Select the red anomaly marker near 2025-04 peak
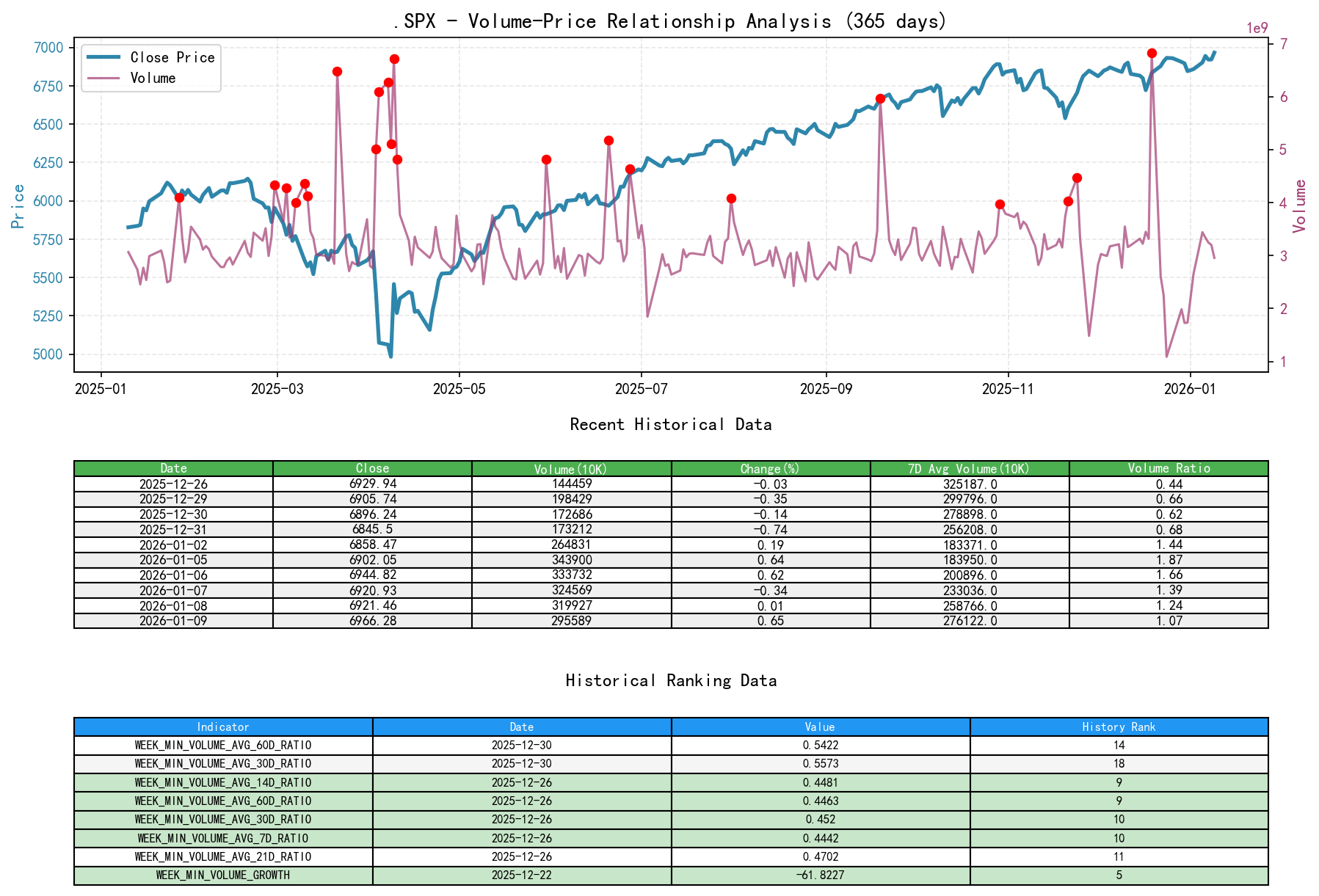Viewport: 1319px width, 896px height. click(394, 59)
